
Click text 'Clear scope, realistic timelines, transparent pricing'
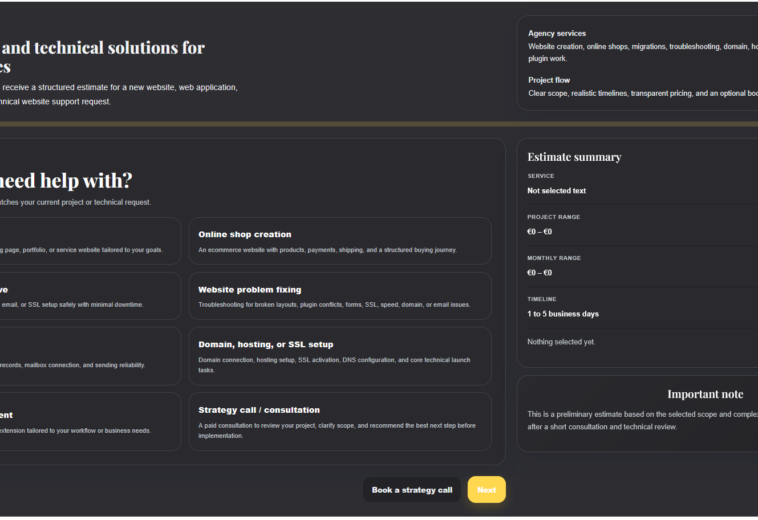pos(611,93)
